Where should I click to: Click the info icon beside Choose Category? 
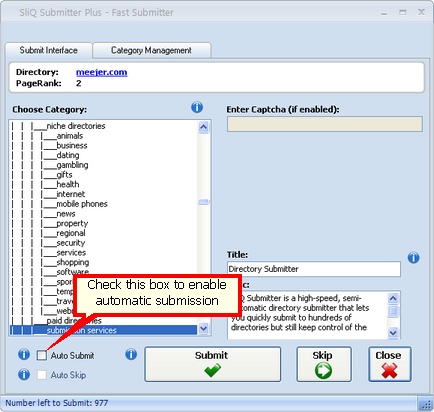197,107
